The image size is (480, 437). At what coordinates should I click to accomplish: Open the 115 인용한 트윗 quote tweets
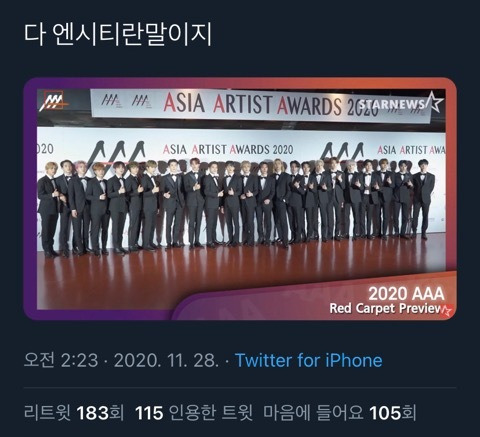[x=194, y=413]
